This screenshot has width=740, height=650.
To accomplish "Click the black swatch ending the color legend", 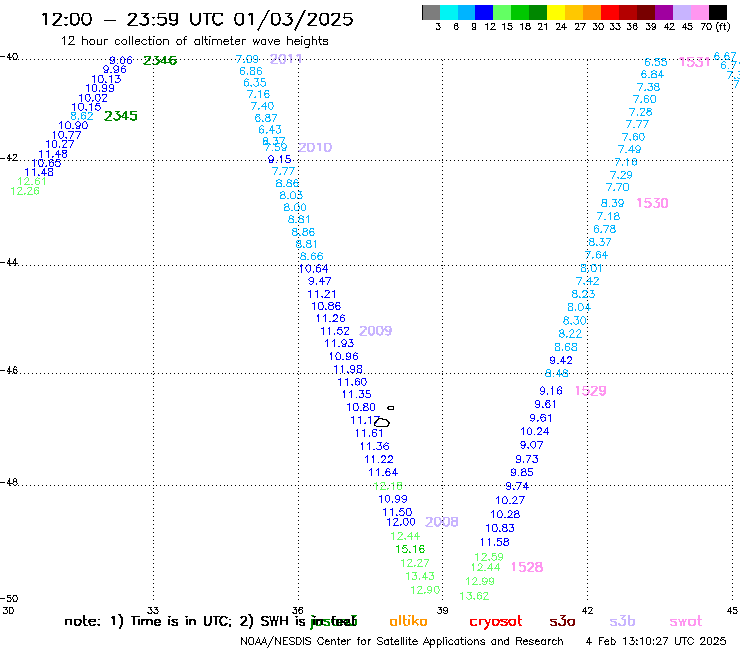I will tap(718, 12).
